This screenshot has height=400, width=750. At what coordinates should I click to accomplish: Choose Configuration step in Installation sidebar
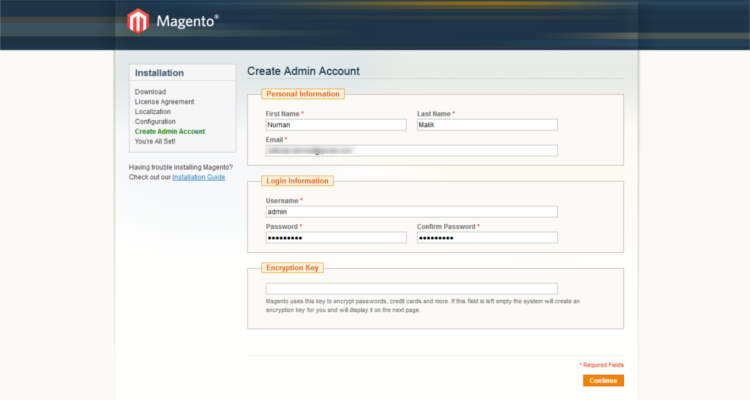(155, 122)
